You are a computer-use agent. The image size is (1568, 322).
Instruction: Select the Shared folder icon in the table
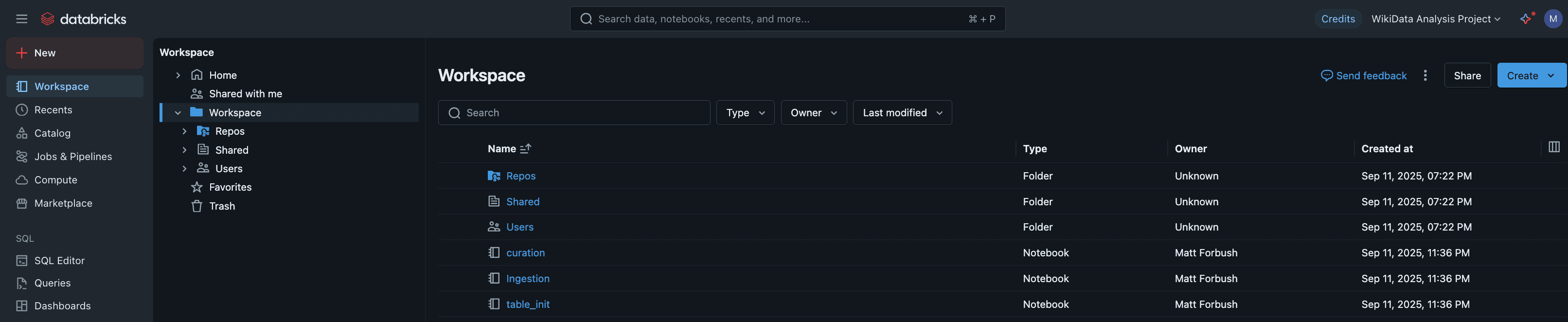[x=494, y=201]
